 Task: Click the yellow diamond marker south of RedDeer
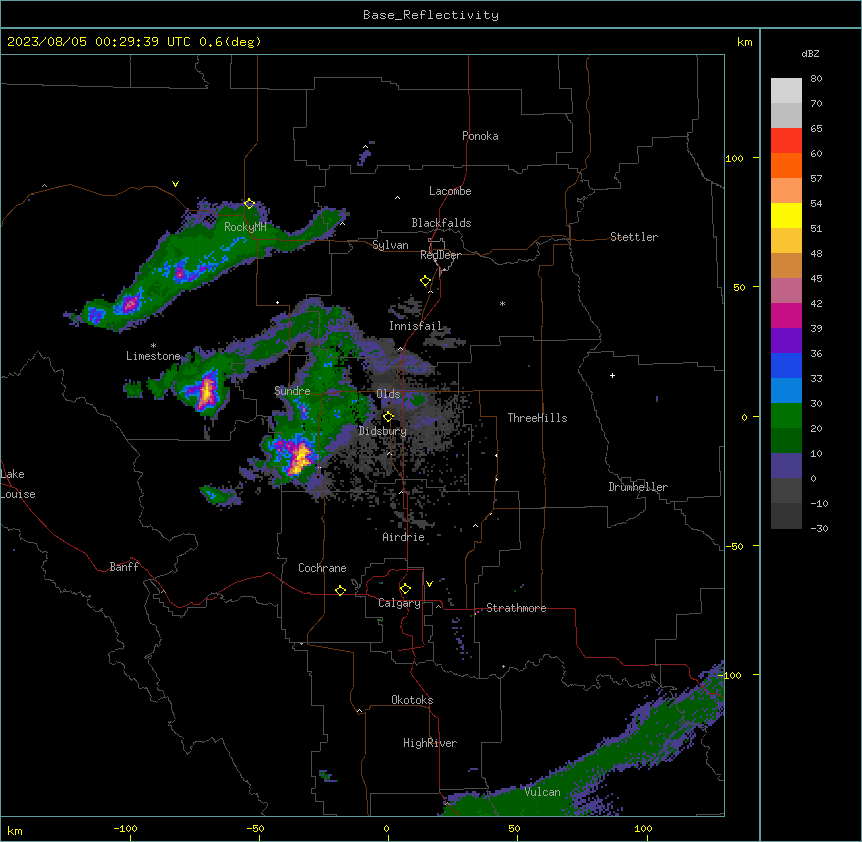tap(425, 281)
